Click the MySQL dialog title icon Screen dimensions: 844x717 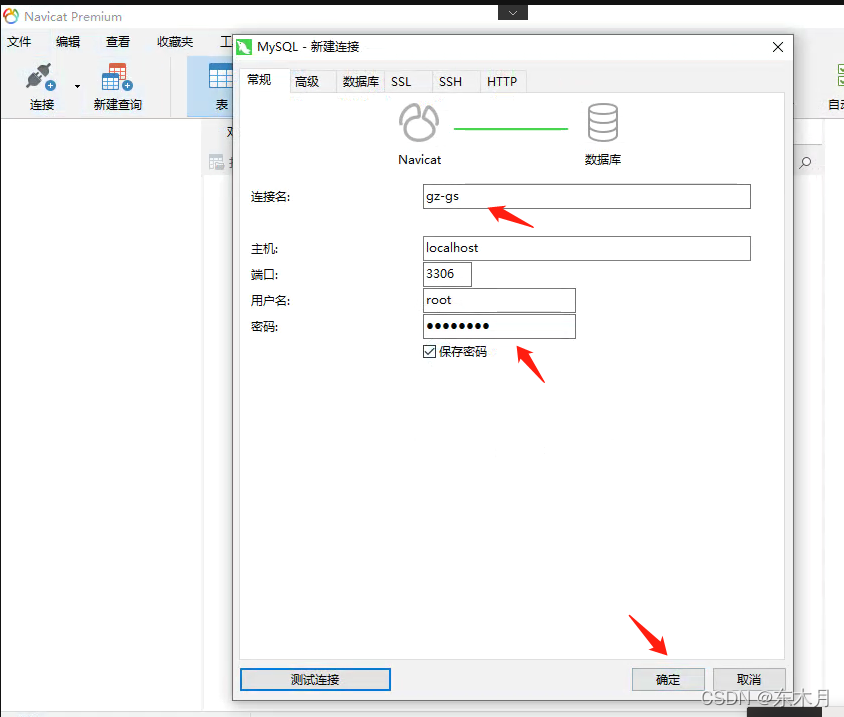[x=244, y=47]
